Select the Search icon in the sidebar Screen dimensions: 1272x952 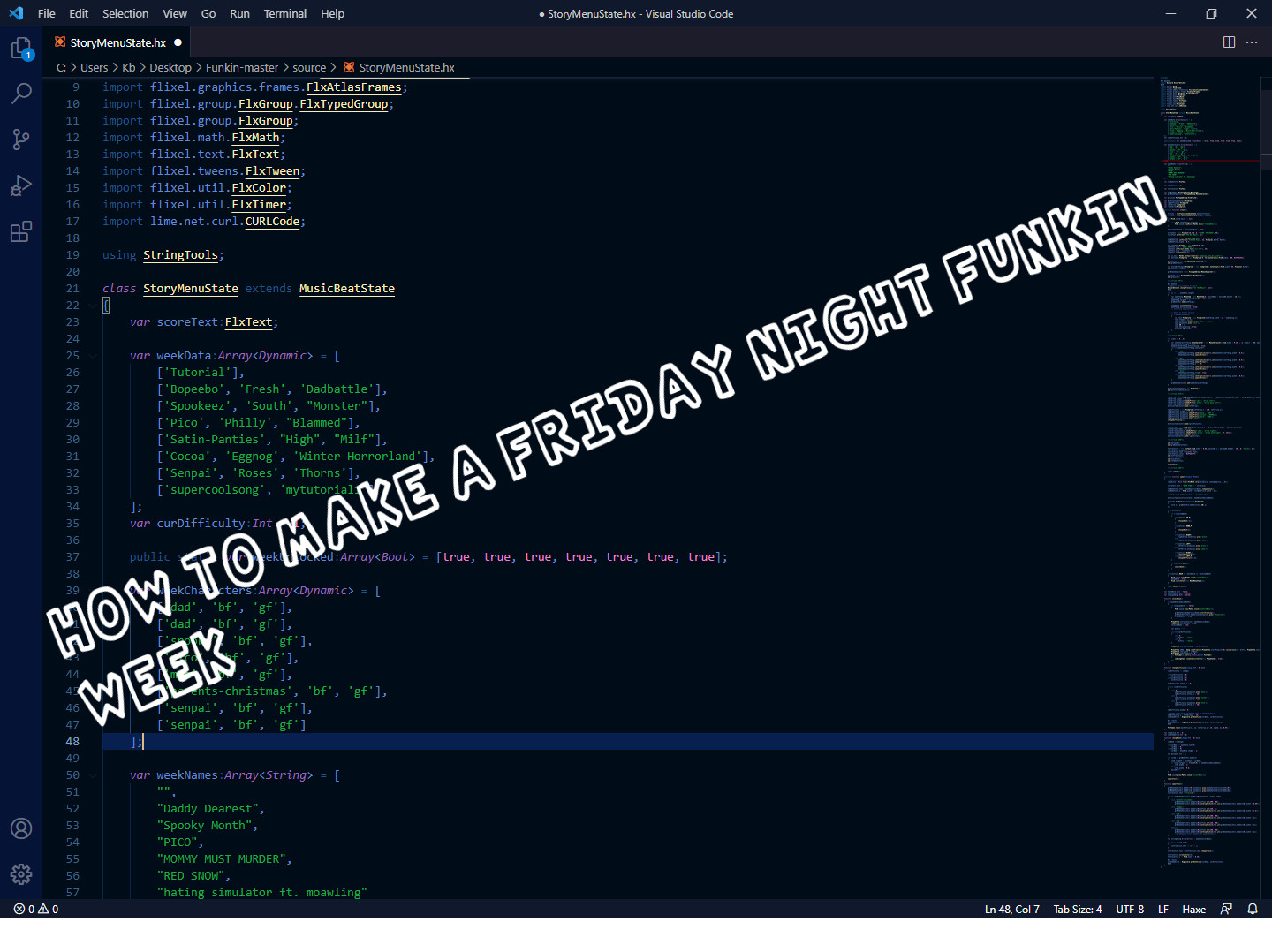click(x=21, y=94)
